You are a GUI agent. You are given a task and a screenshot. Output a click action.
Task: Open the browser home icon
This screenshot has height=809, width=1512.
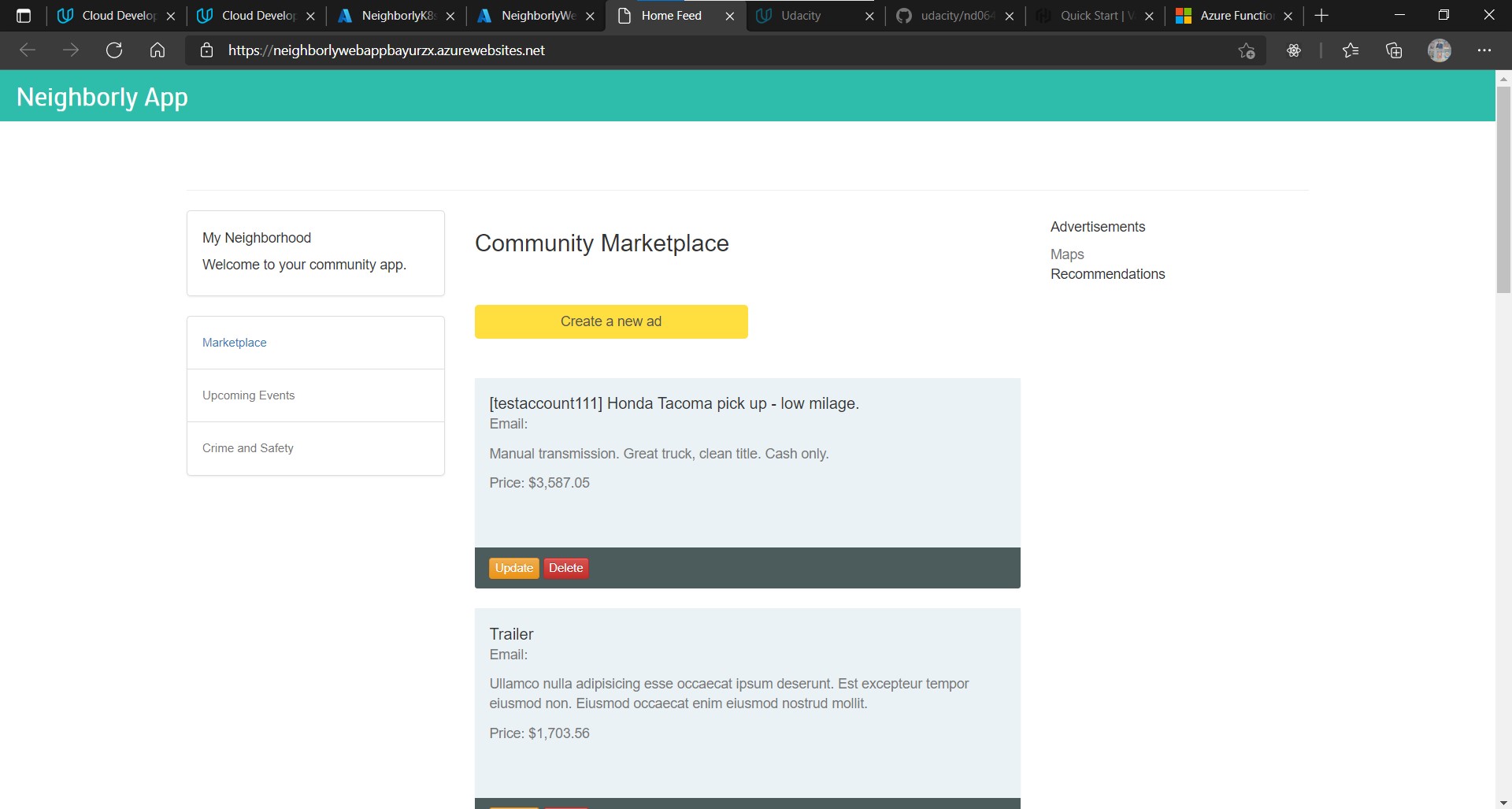[x=157, y=50]
